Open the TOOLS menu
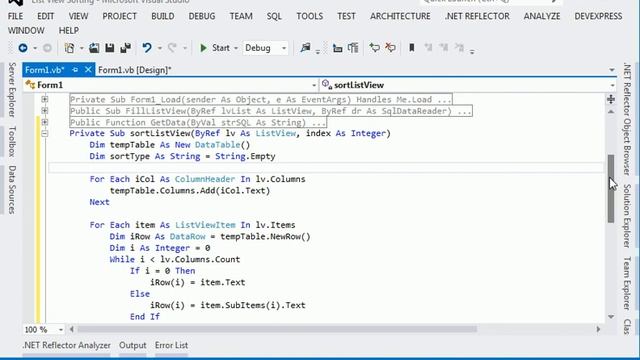Image resolution: width=640 pixels, height=360 pixels. click(x=309, y=16)
